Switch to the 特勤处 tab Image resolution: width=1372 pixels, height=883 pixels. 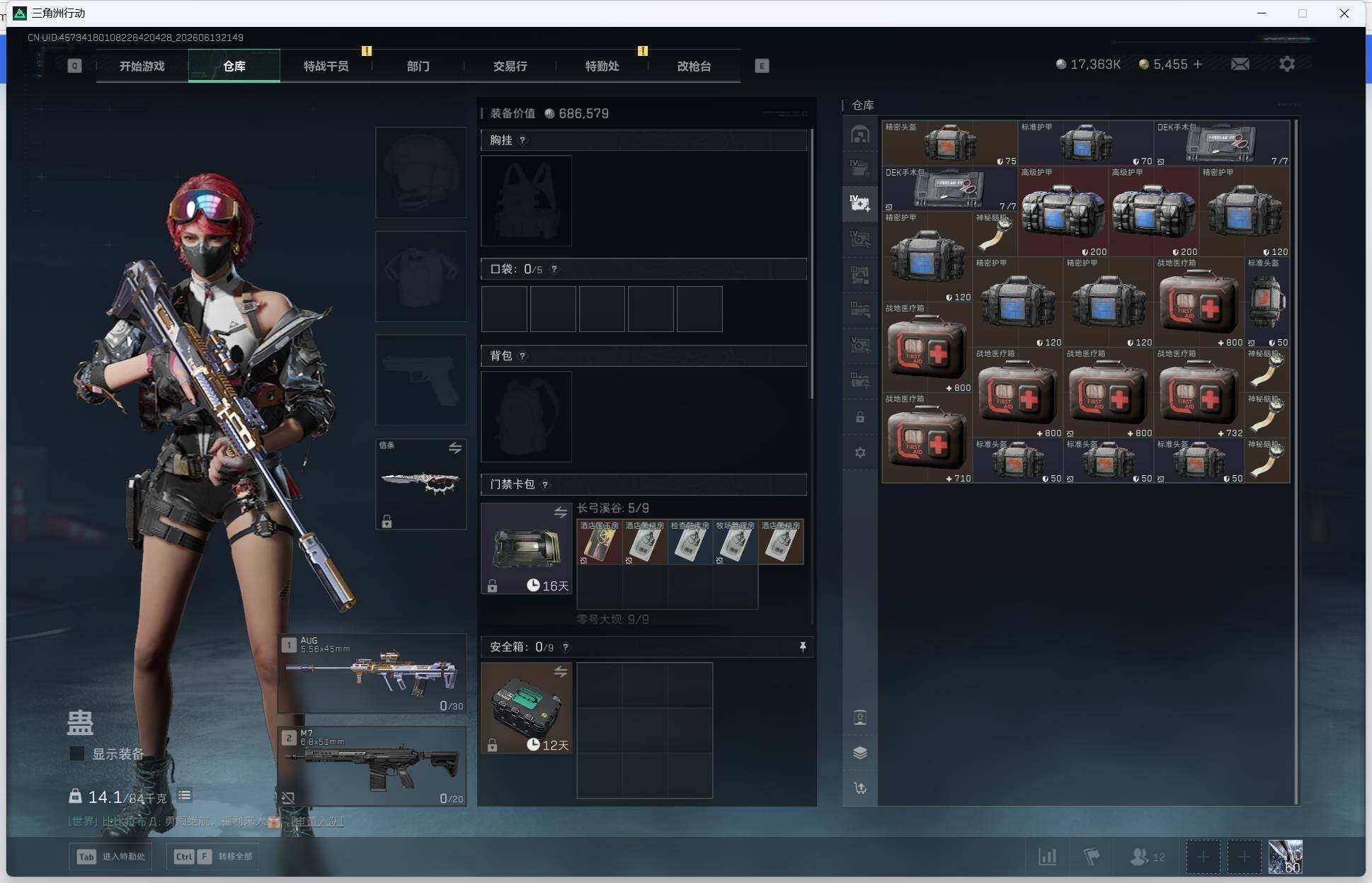click(x=602, y=66)
